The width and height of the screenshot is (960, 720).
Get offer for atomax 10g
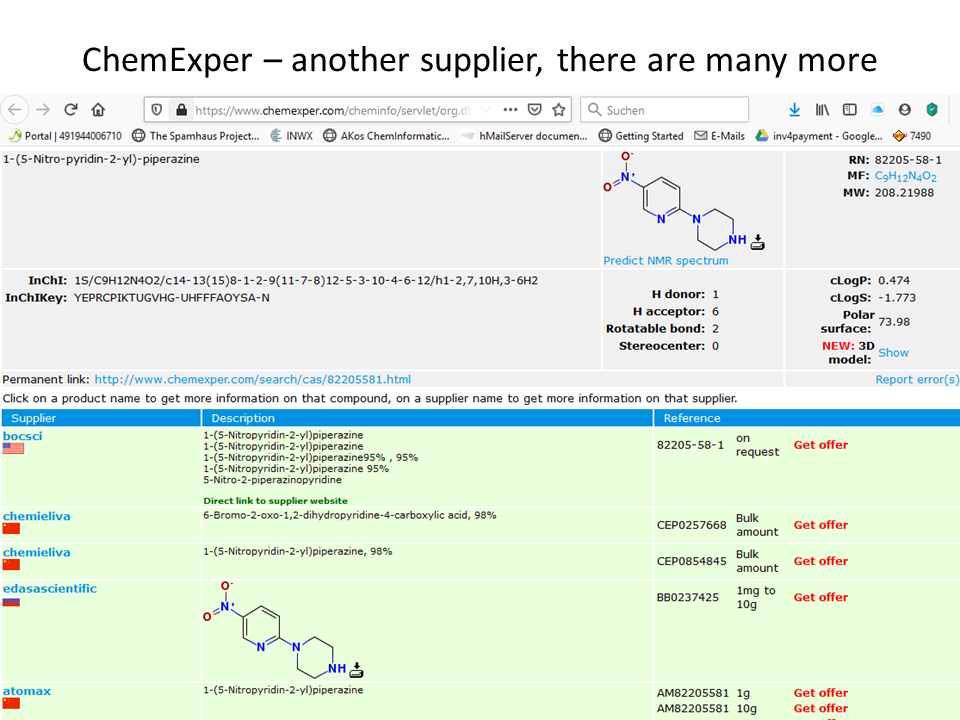pyautogui.click(x=820, y=708)
